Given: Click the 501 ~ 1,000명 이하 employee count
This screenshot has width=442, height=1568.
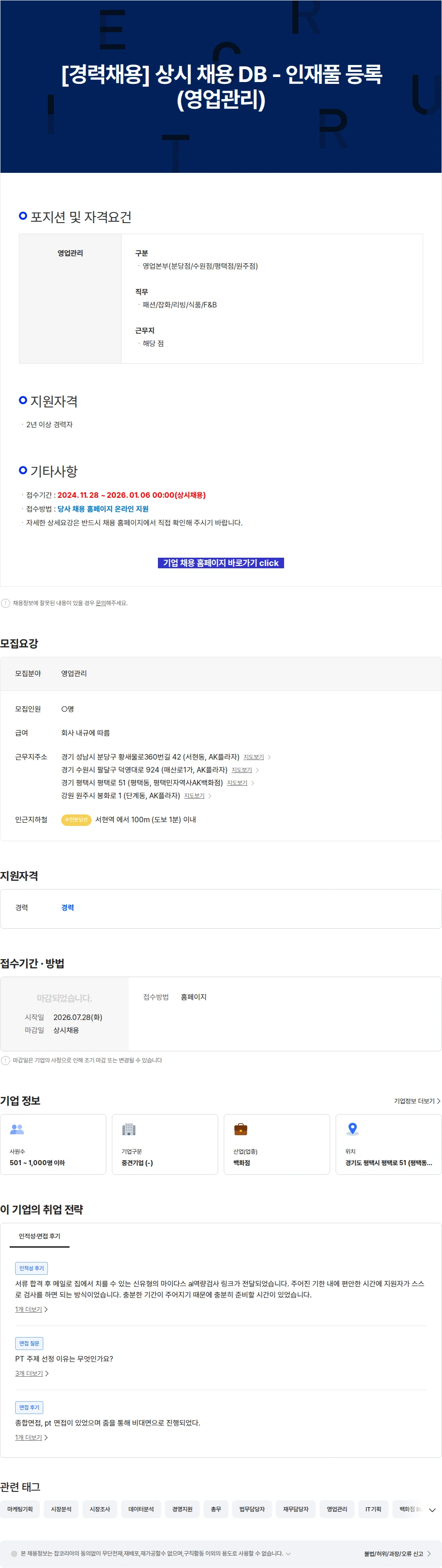Looking at the screenshot, I should click(37, 1162).
